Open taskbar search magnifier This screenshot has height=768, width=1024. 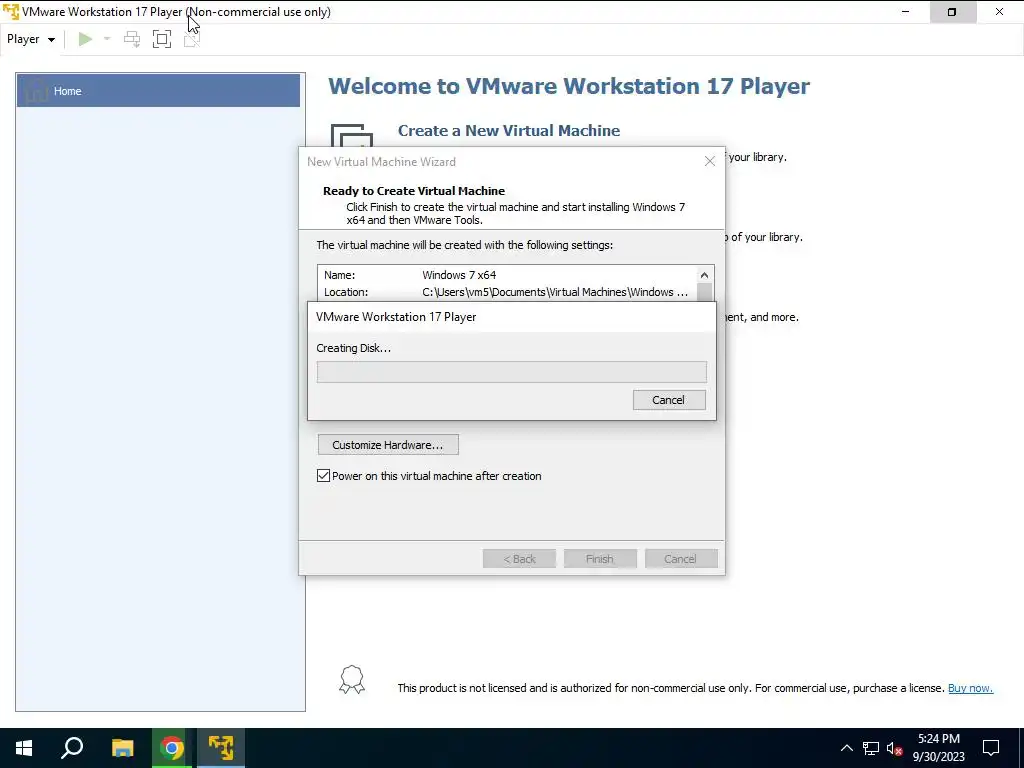coord(72,748)
